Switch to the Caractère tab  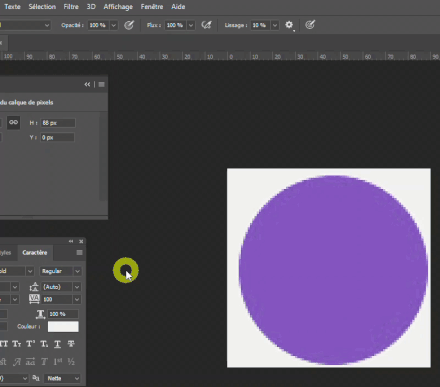click(35, 253)
